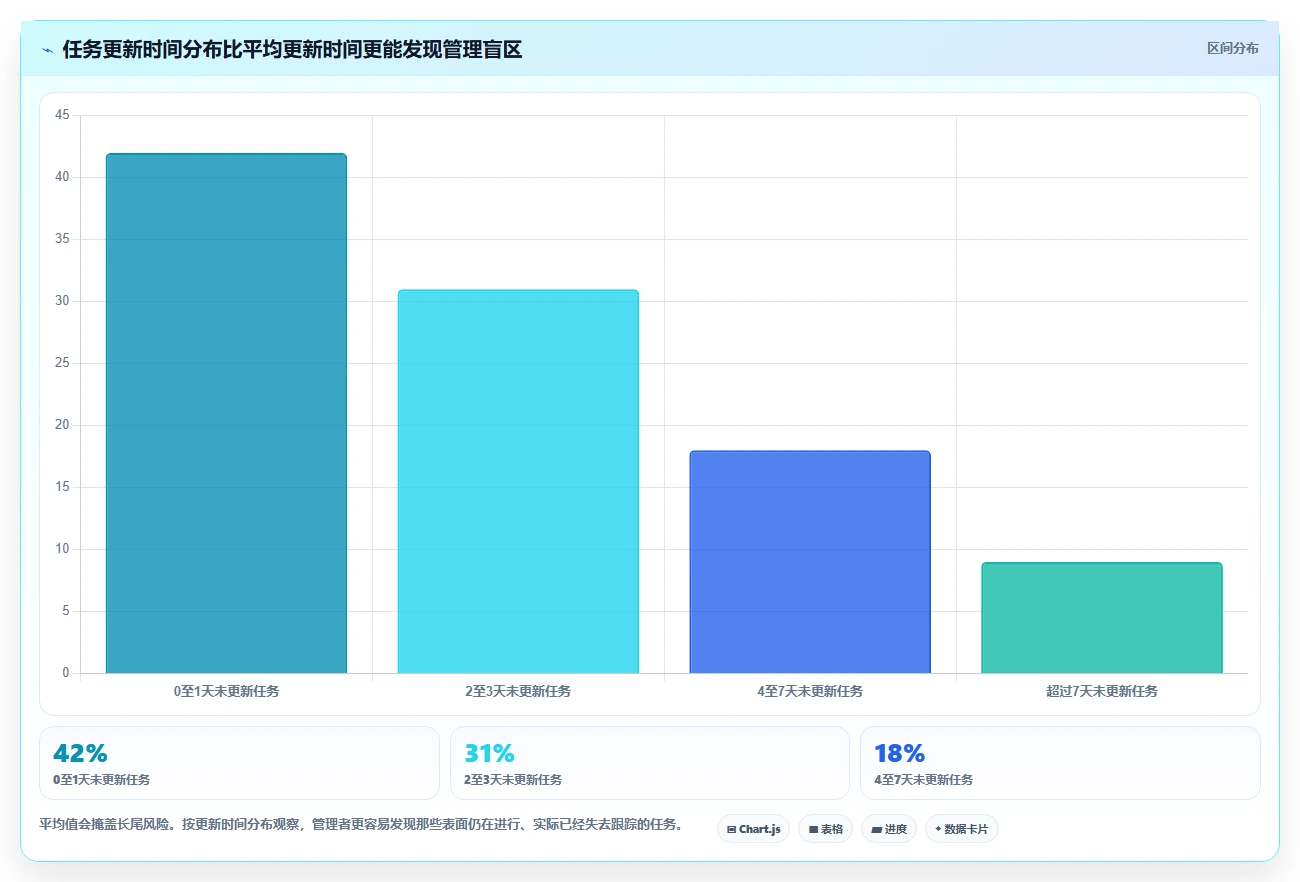Click the 18% card caption 4至7天未更新任务
The image size is (1300, 882).
[923, 780]
